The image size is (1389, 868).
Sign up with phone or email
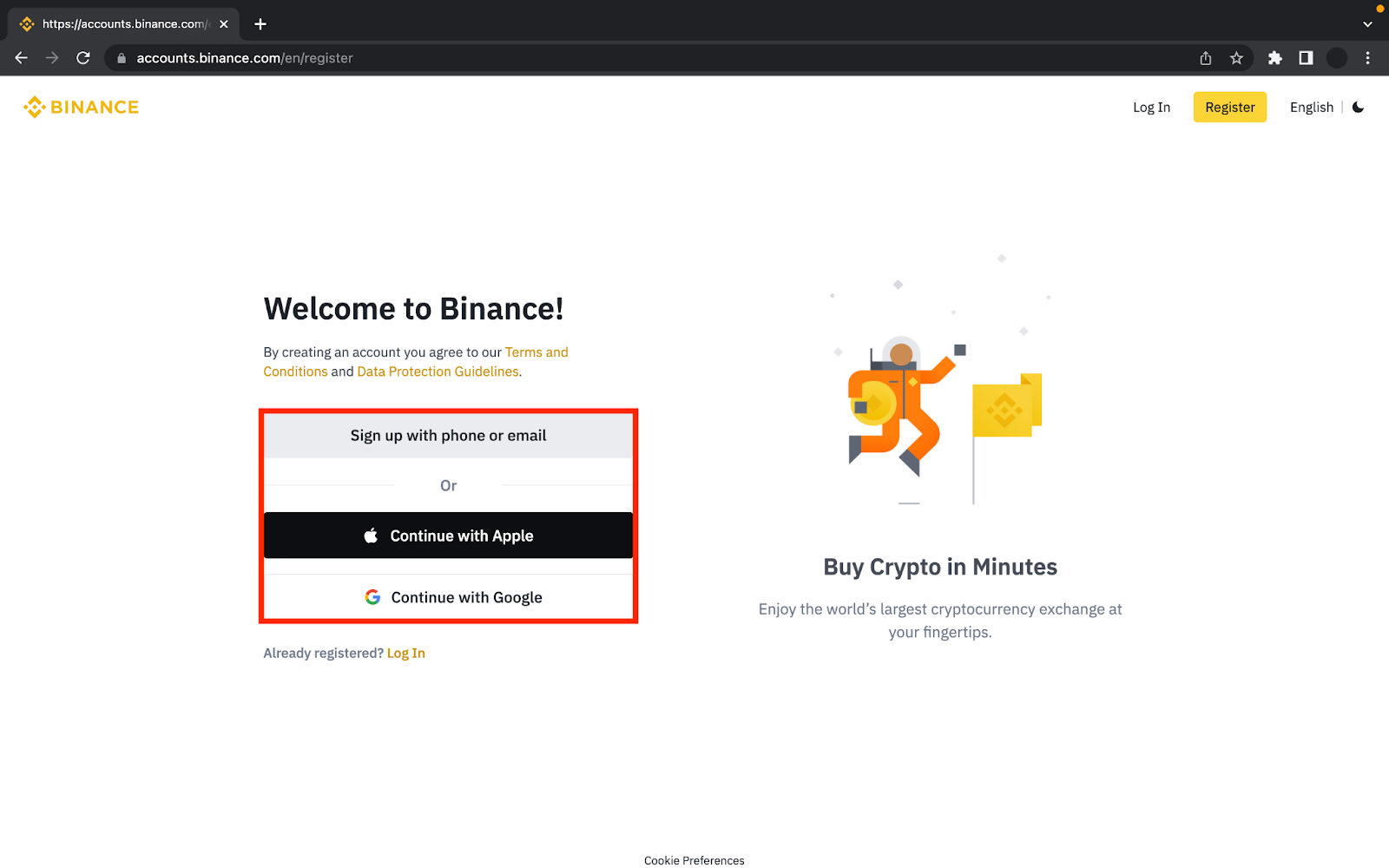(448, 436)
